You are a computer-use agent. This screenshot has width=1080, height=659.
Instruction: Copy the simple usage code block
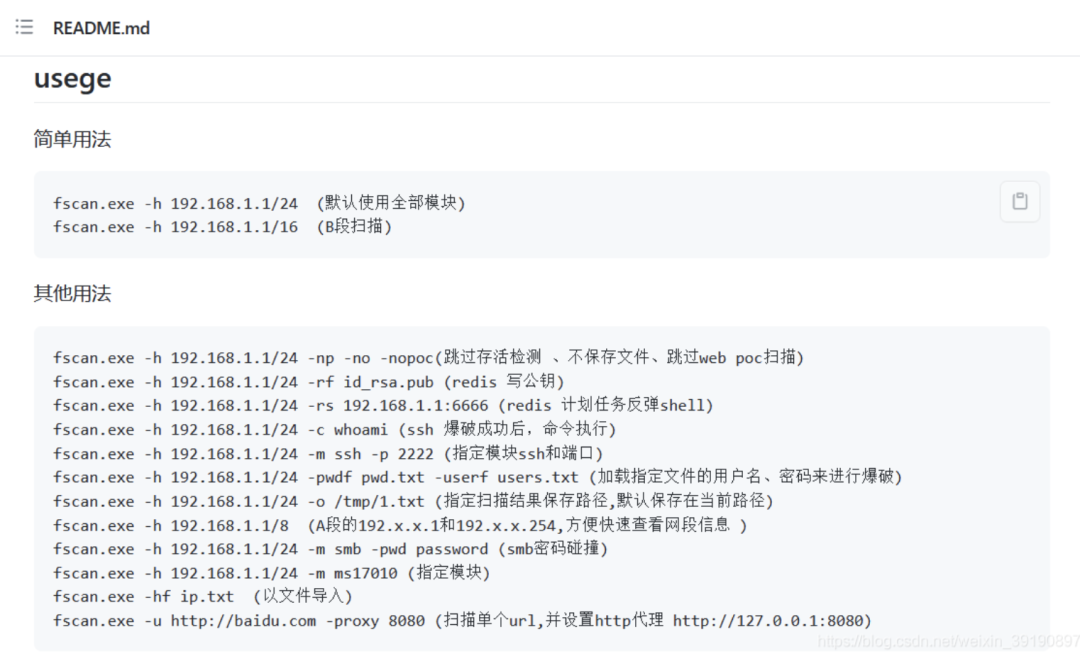click(x=1019, y=201)
